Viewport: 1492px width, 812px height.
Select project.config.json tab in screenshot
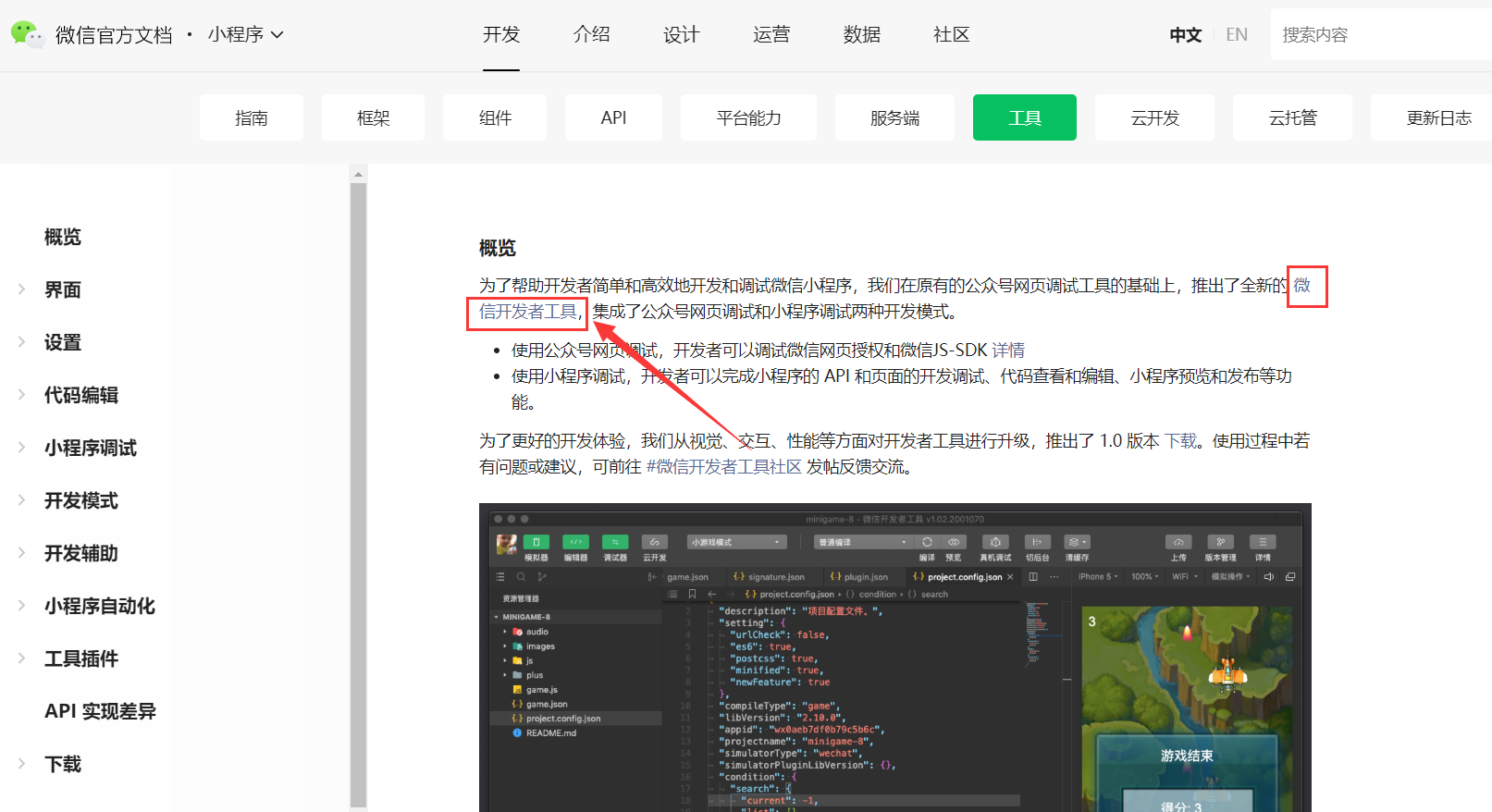click(964, 577)
